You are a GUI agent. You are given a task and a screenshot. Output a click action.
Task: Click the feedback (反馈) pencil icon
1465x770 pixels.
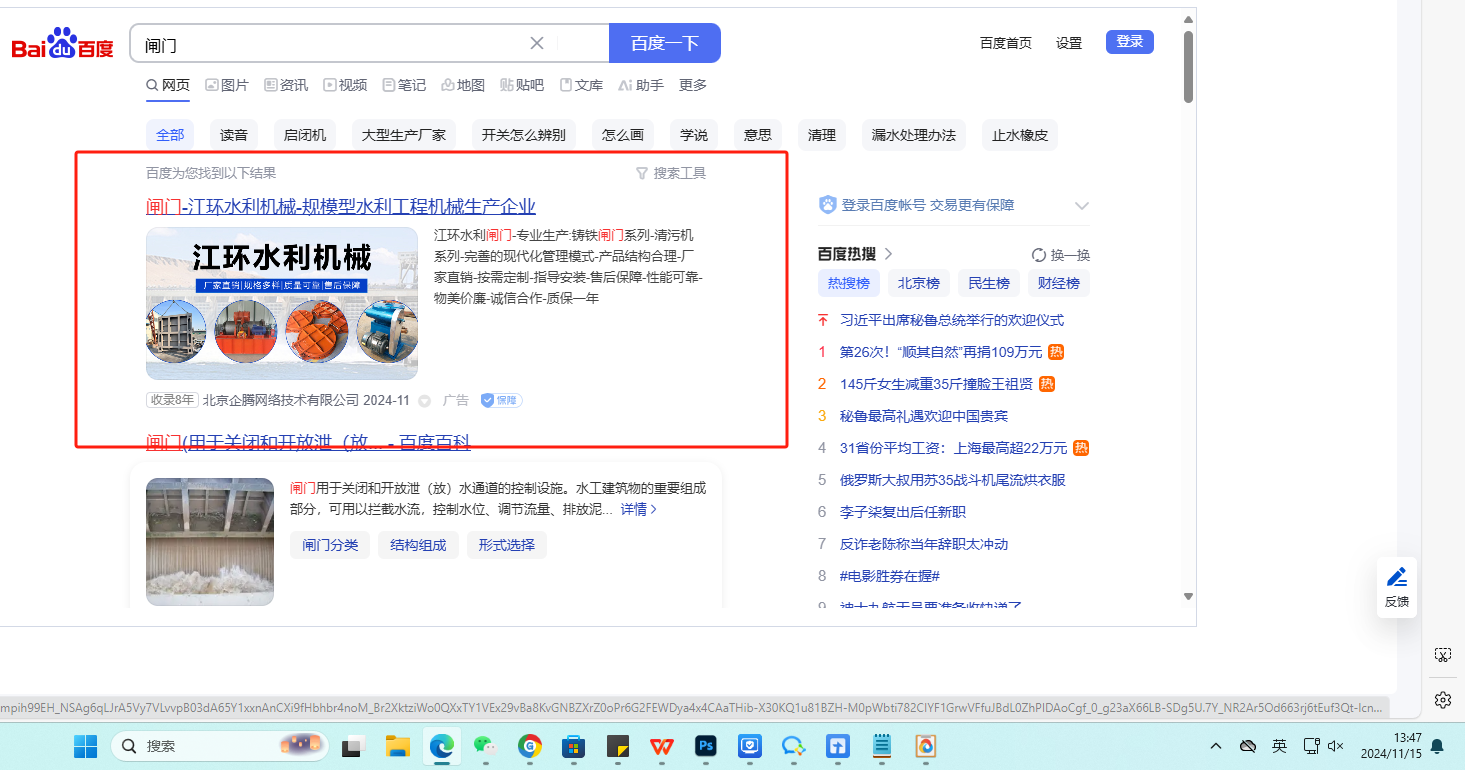[1397, 577]
